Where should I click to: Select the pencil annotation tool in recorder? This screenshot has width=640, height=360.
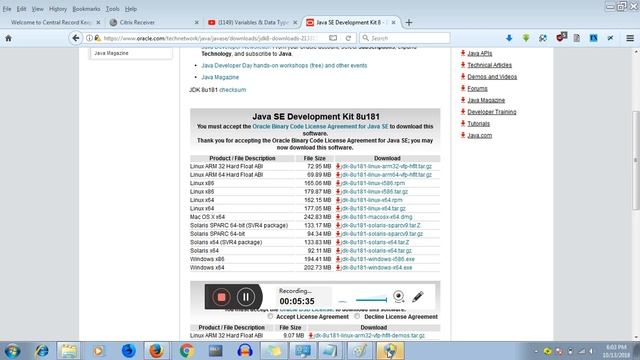[x=417, y=296]
